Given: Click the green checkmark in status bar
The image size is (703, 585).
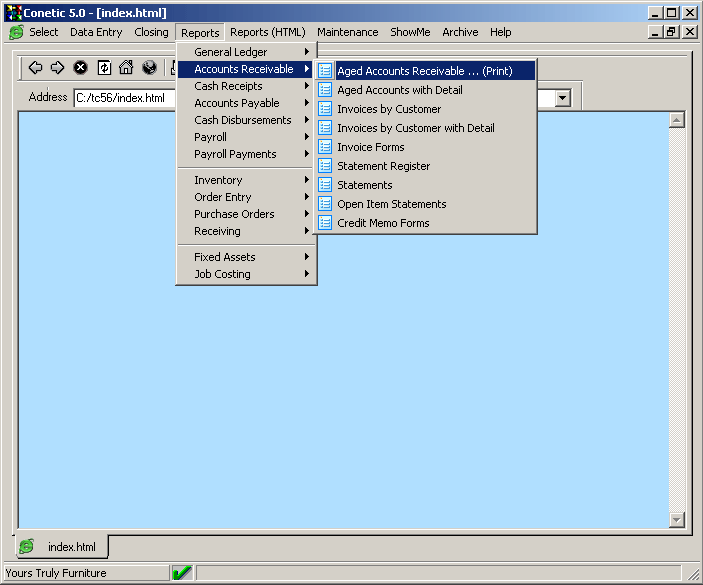Looking at the screenshot, I should tap(182, 573).
